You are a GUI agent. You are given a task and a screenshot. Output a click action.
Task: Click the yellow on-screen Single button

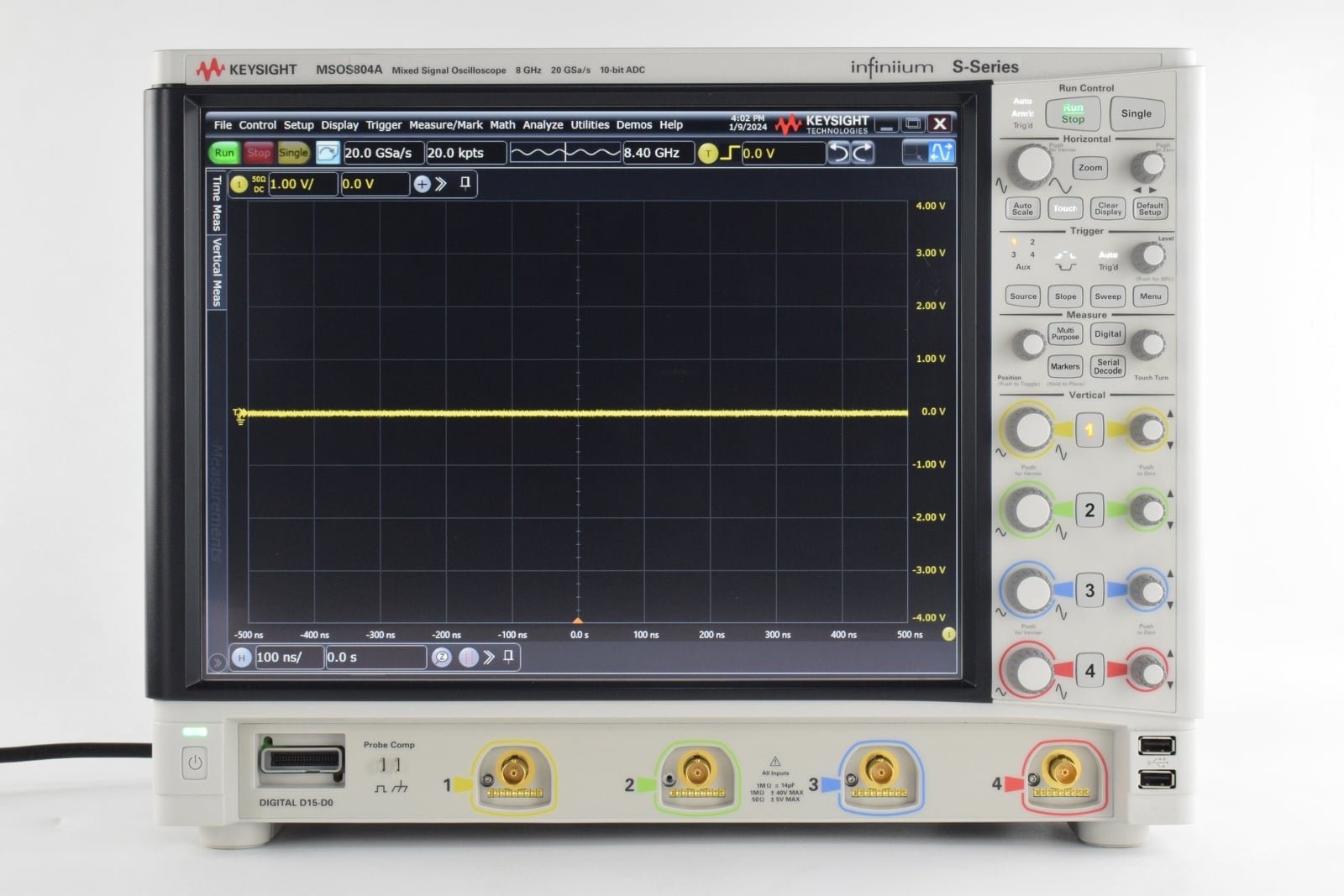point(293,153)
